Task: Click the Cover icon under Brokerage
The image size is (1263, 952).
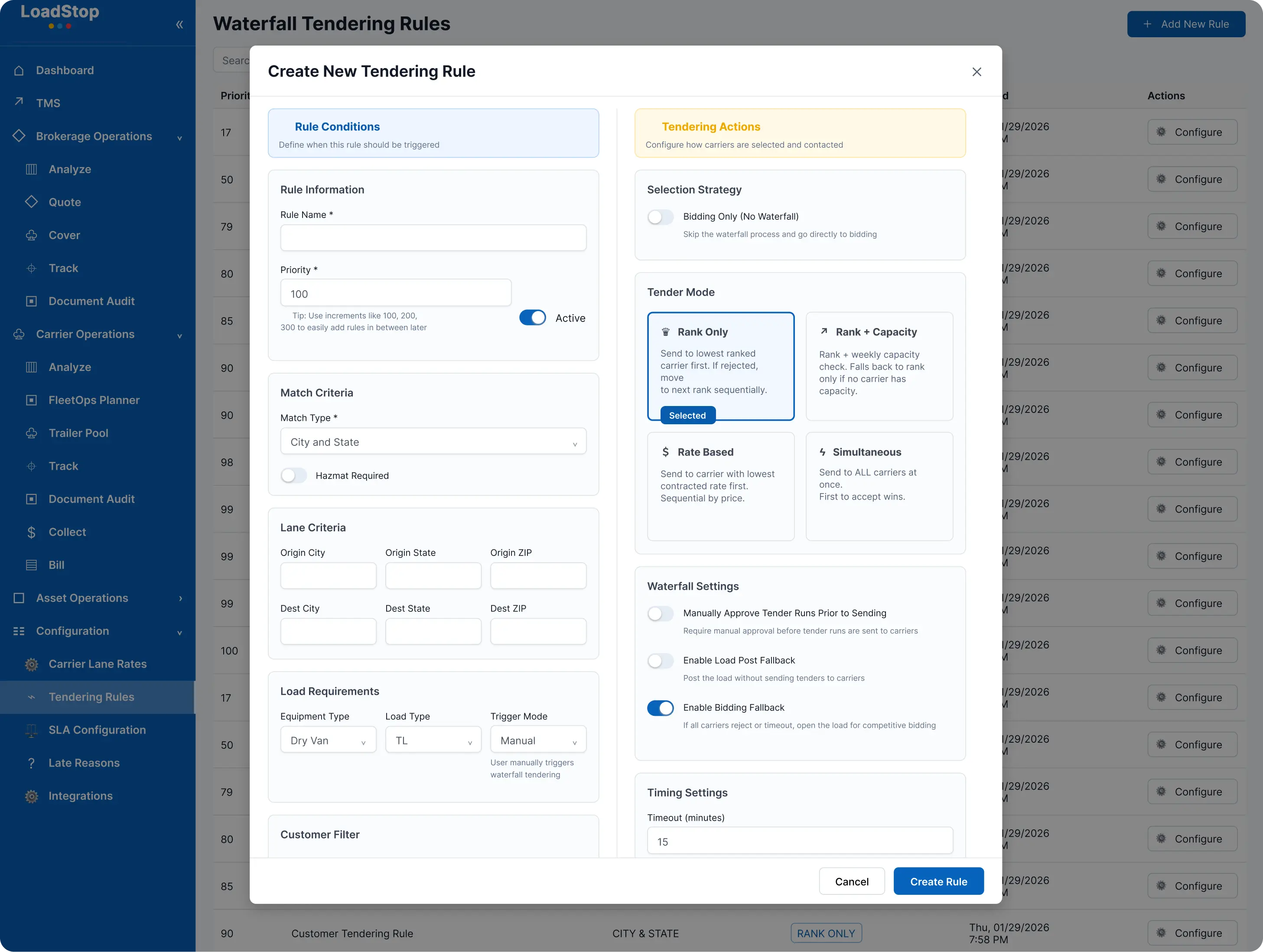Action: tap(31, 235)
